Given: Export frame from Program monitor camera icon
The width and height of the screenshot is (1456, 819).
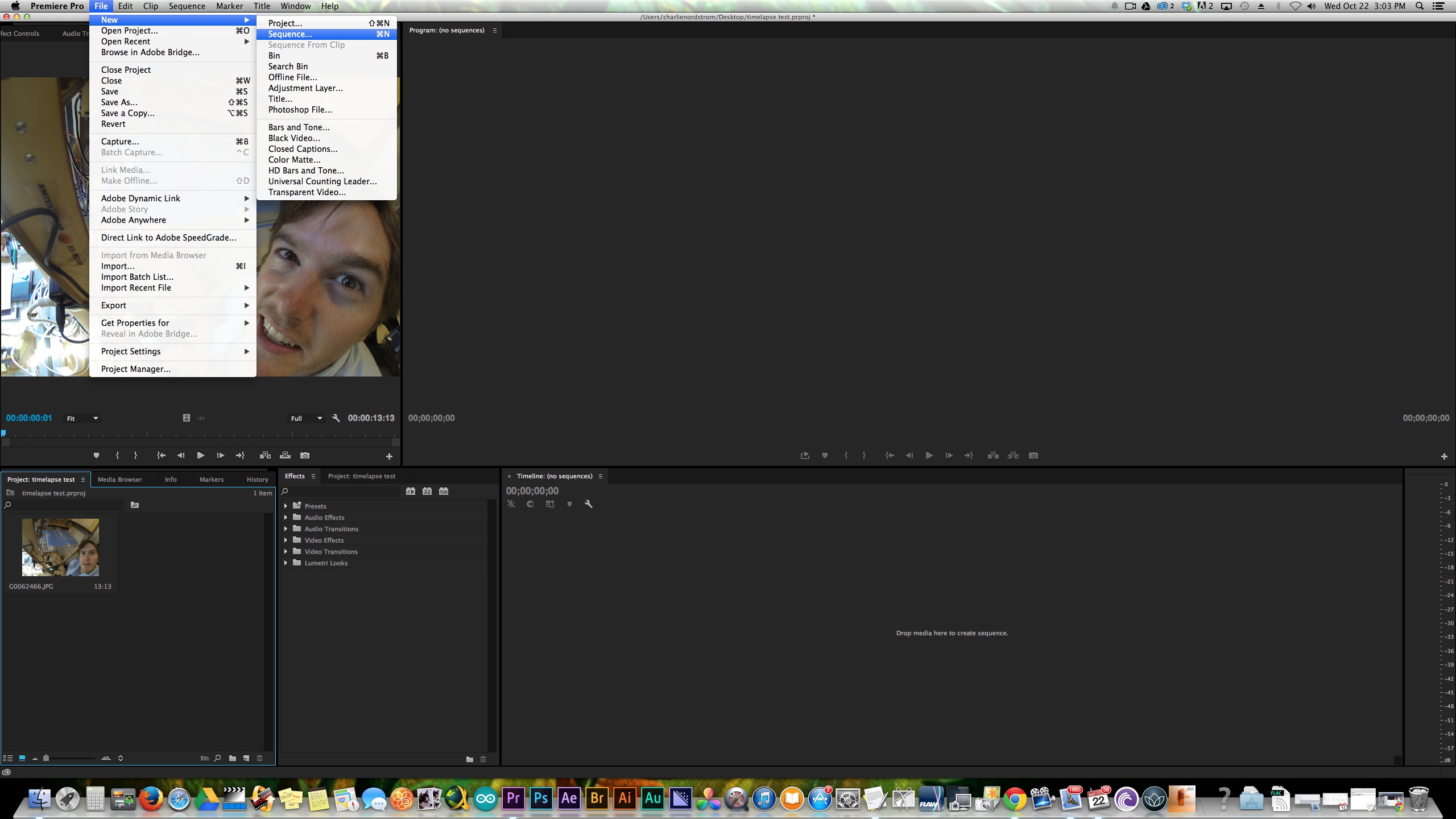Looking at the screenshot, I should point(1033,456).
